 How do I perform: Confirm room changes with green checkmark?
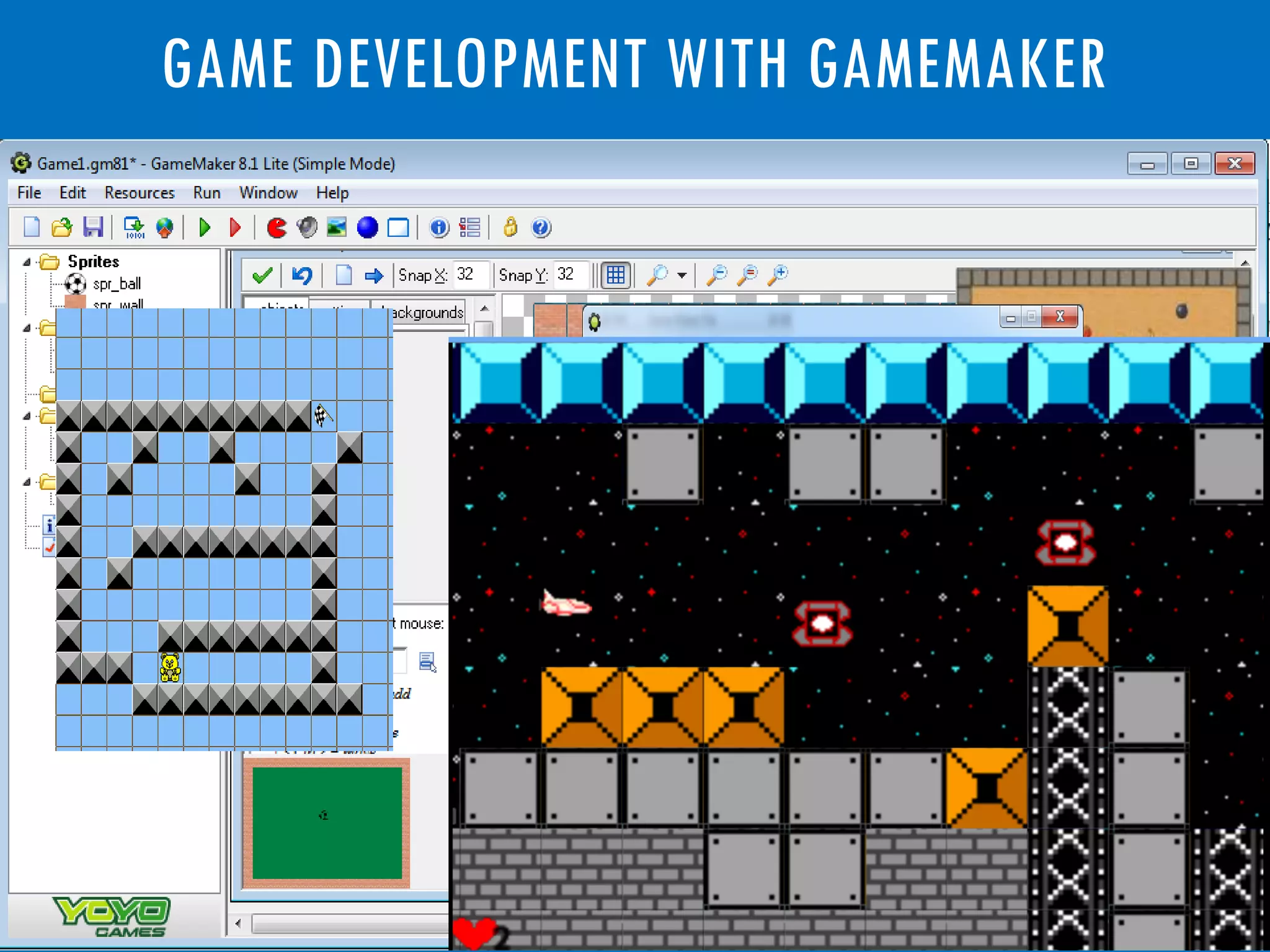(x=262, y=275)
